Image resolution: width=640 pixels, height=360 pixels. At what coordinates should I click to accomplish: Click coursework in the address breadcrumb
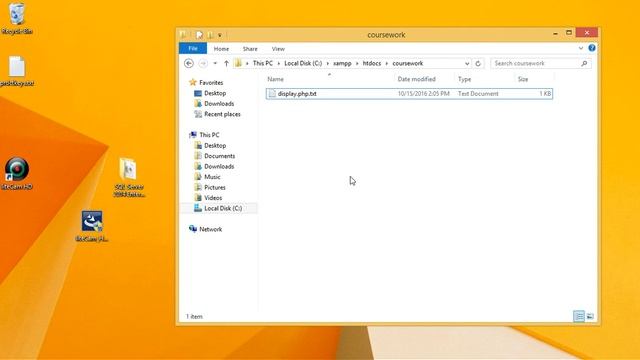(408, 63)
